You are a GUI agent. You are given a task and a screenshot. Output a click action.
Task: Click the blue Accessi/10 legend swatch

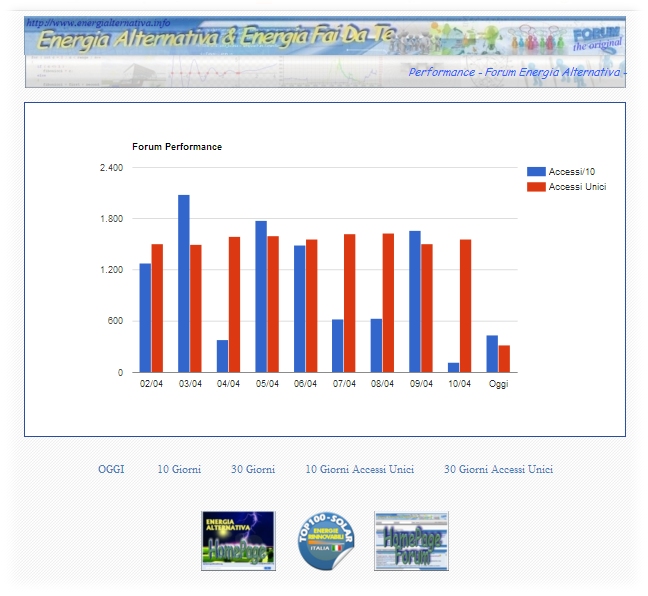tap(536, 172)
